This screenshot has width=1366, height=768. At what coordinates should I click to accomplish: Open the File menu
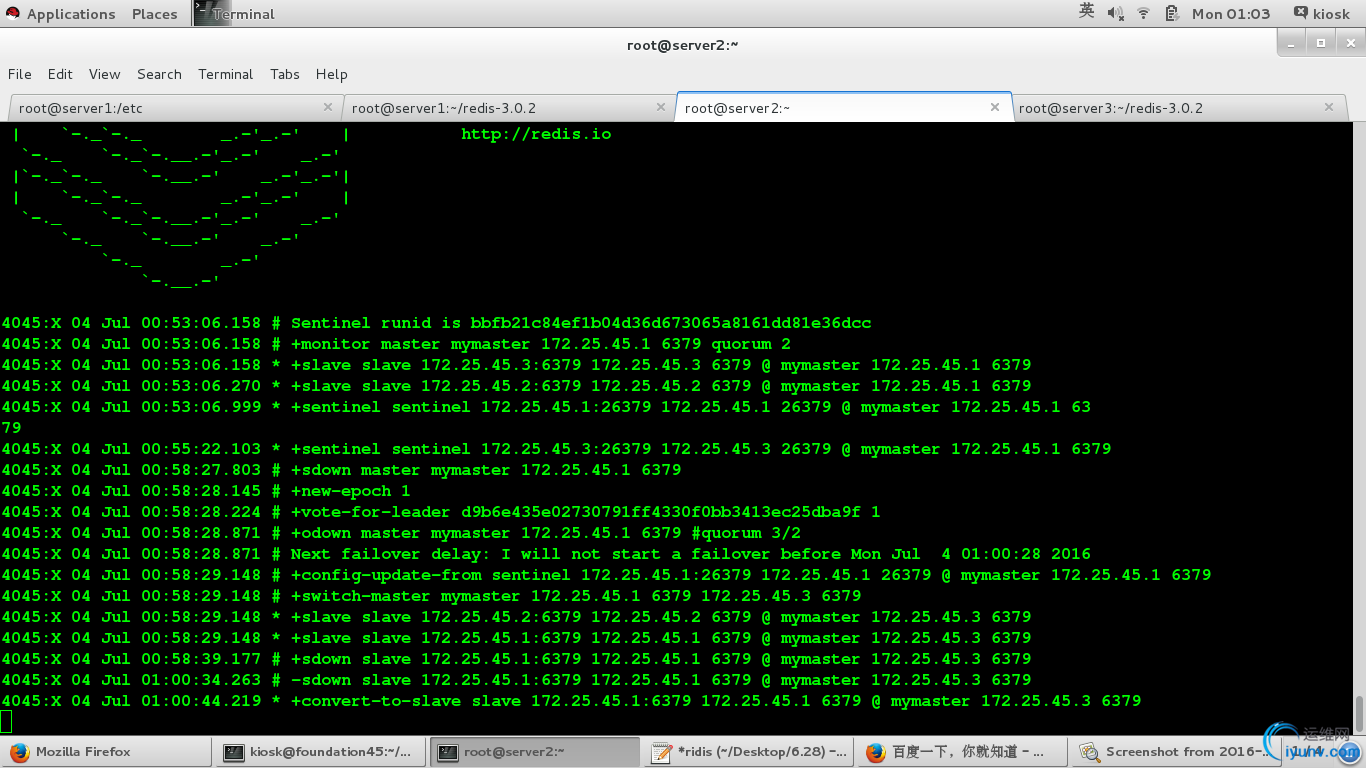pyautogui.click(x=19, y=74)
